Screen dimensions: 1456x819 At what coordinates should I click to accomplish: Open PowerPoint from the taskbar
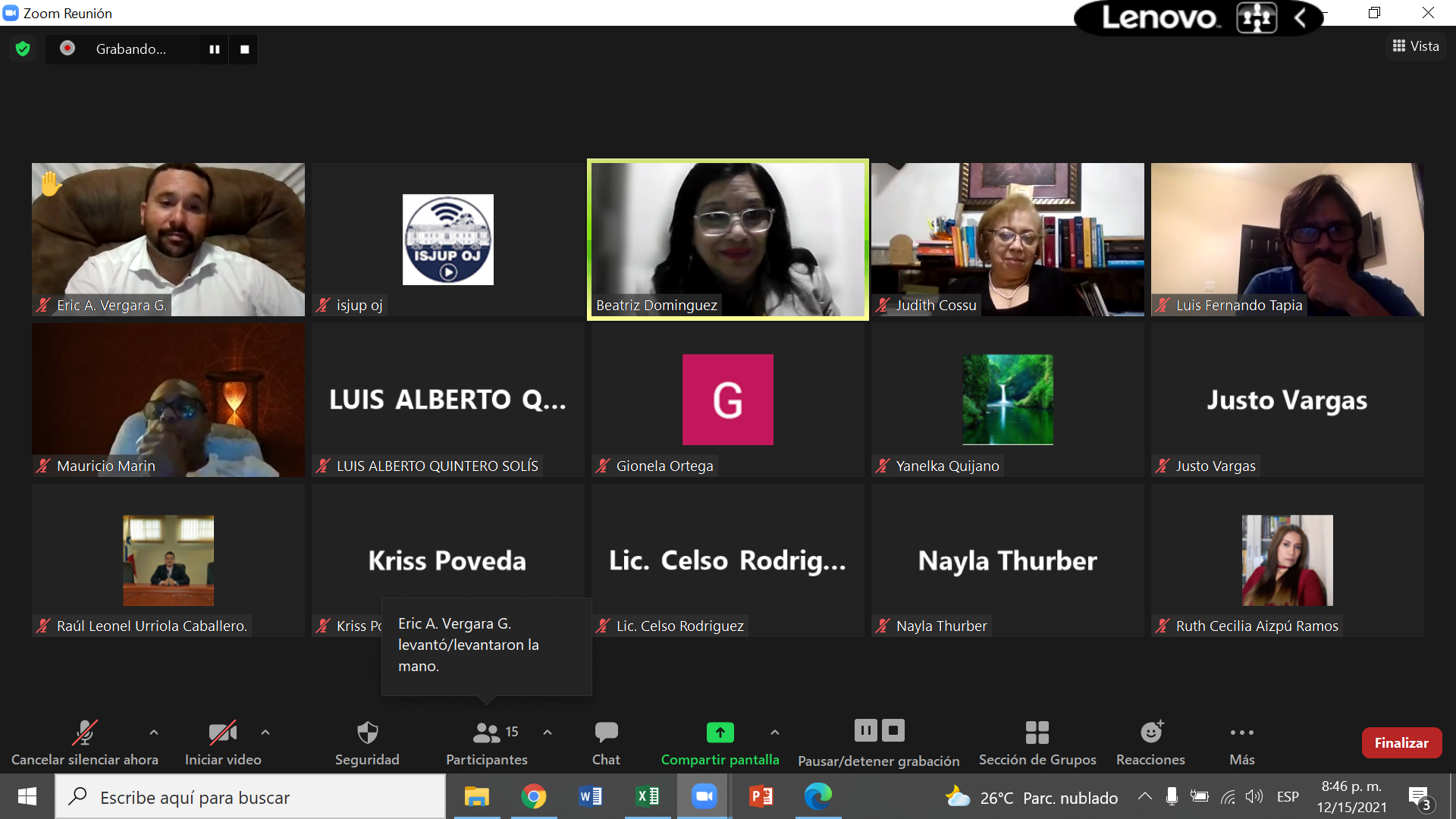click(761, 797)
